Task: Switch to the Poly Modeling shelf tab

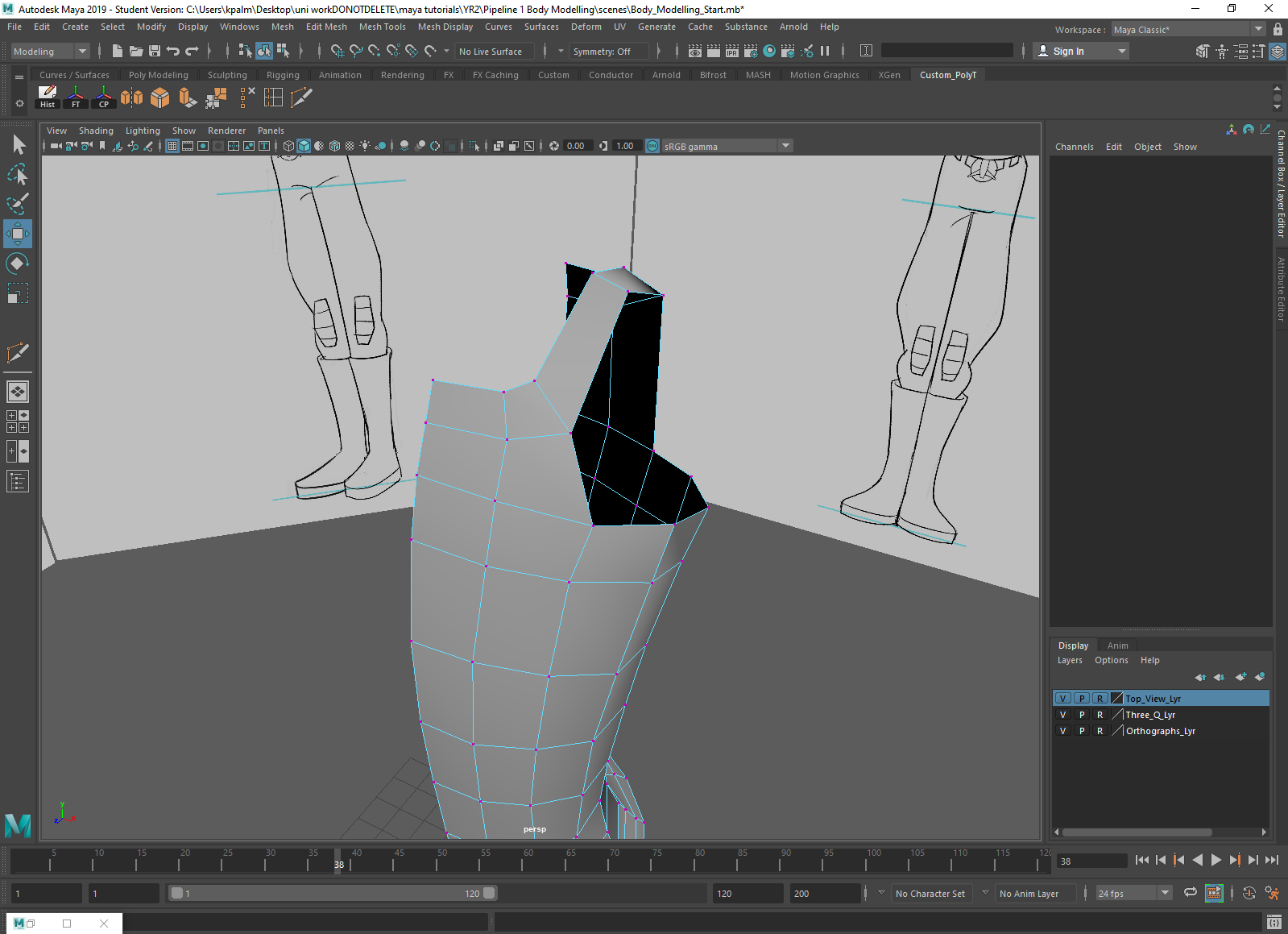Action: 158,75
